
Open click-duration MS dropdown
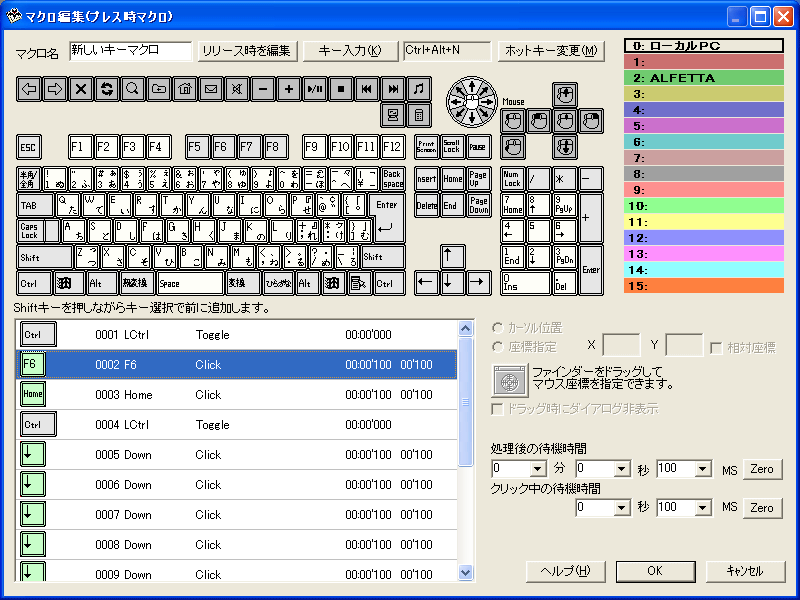click(703, 508)
